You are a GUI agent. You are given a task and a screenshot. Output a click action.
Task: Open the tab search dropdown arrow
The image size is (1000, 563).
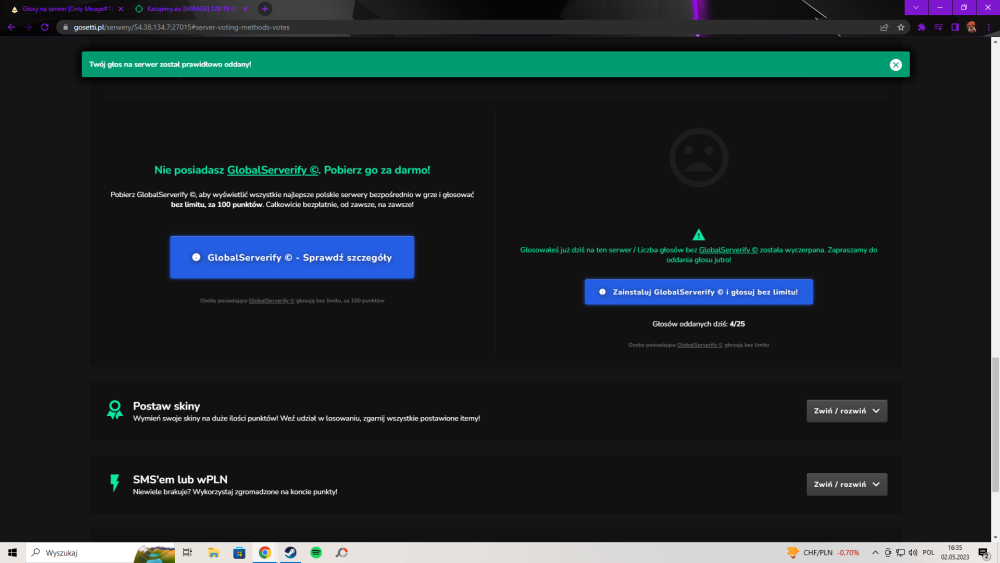click(x=916, y=7)
